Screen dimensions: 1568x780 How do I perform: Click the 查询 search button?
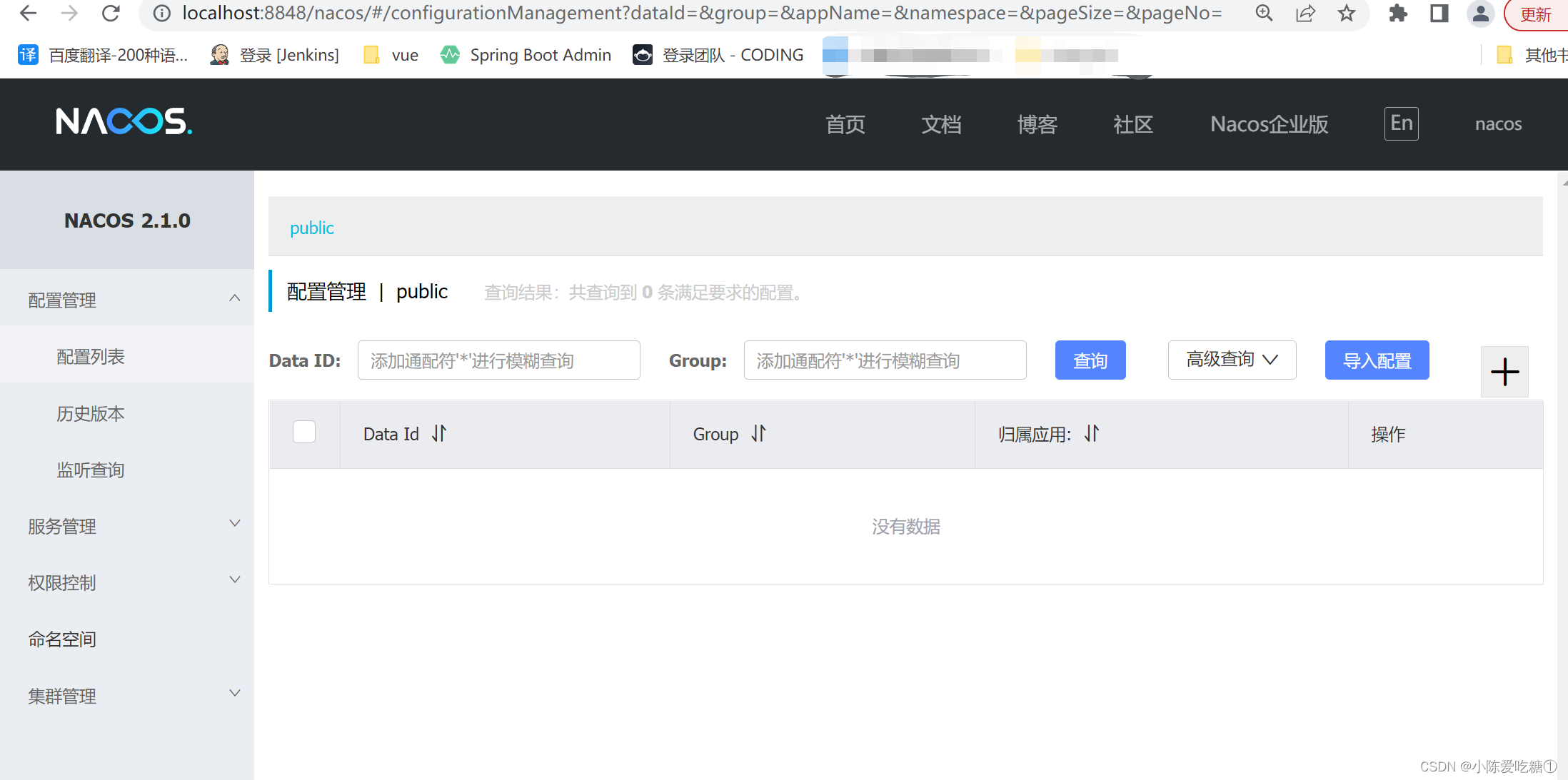(x=1090, y=360)
